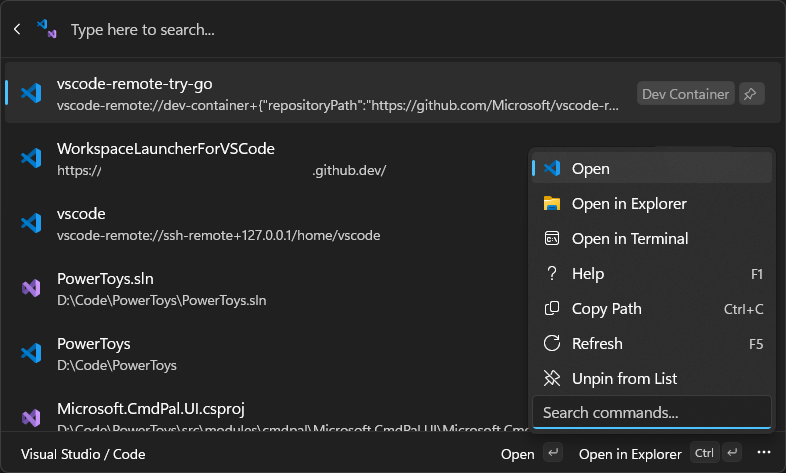Choose Unpin from List
This screenshot has width=786, height=473.
tap(651, 378)
